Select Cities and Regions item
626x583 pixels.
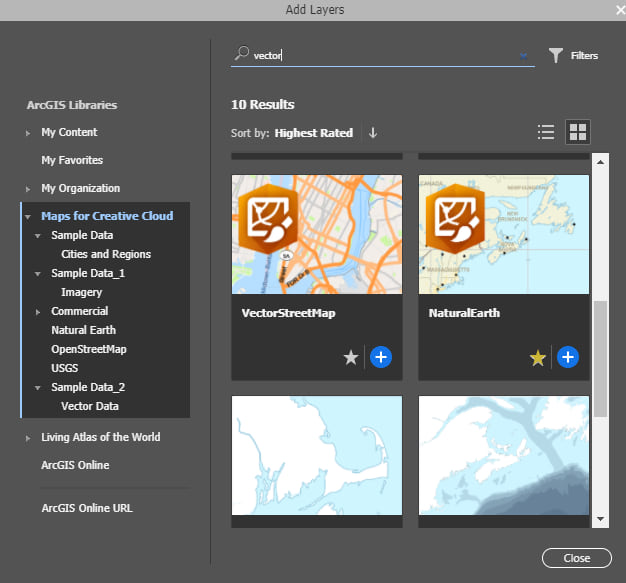(106, 254)
